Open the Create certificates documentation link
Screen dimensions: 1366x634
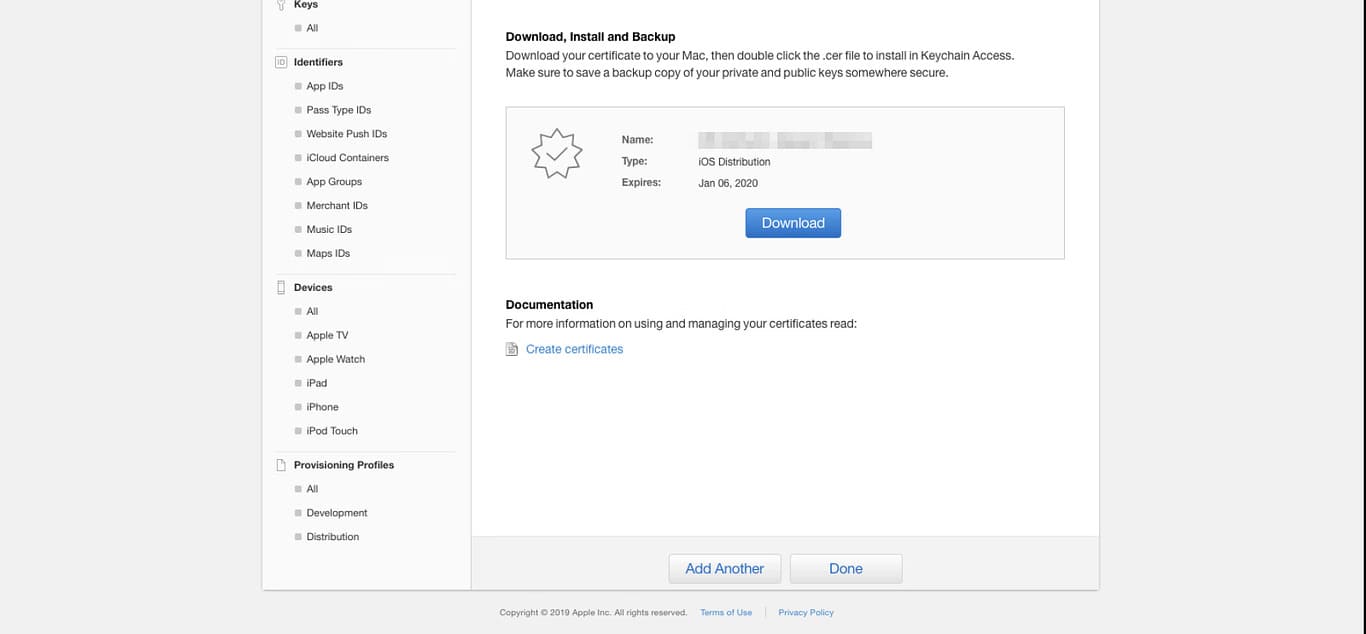[x=574, y=348]
